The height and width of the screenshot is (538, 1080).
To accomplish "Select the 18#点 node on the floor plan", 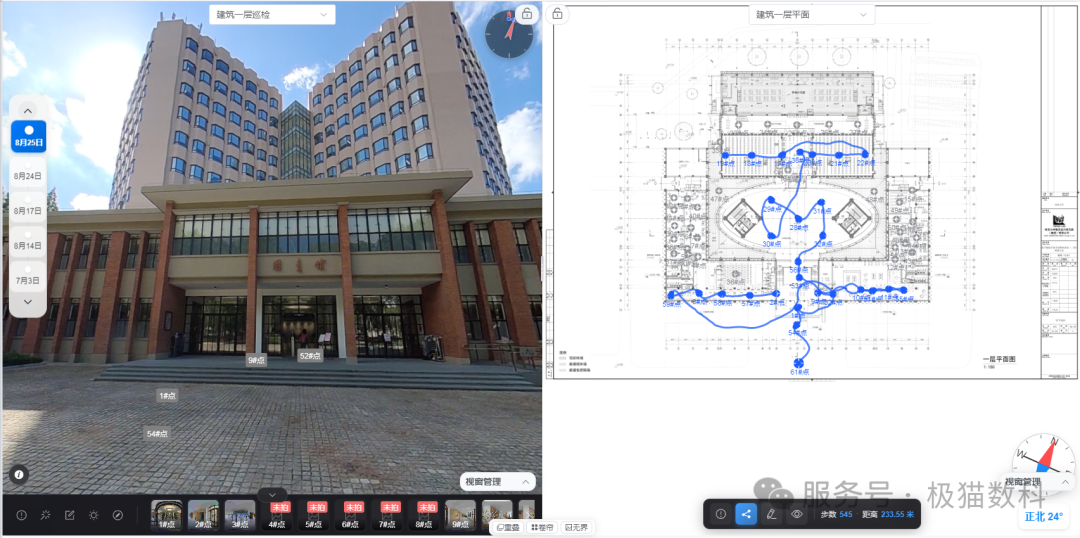I will pos(751,155).
